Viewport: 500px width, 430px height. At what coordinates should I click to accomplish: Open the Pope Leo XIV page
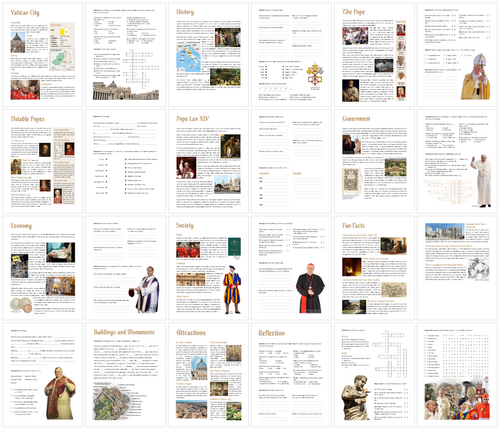(x=208, y=161)
